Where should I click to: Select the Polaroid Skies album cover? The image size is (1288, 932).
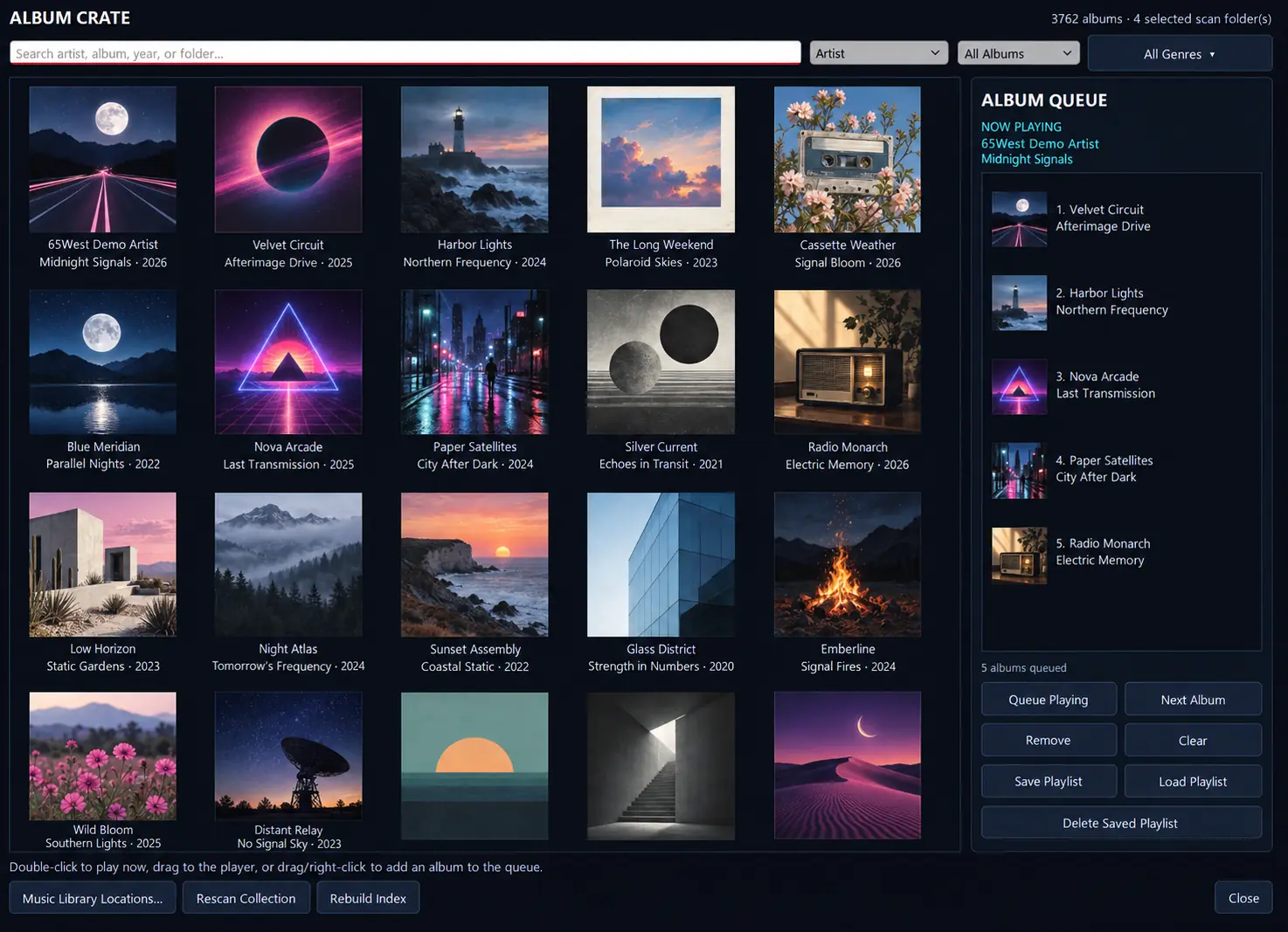(x=661, y=159)
